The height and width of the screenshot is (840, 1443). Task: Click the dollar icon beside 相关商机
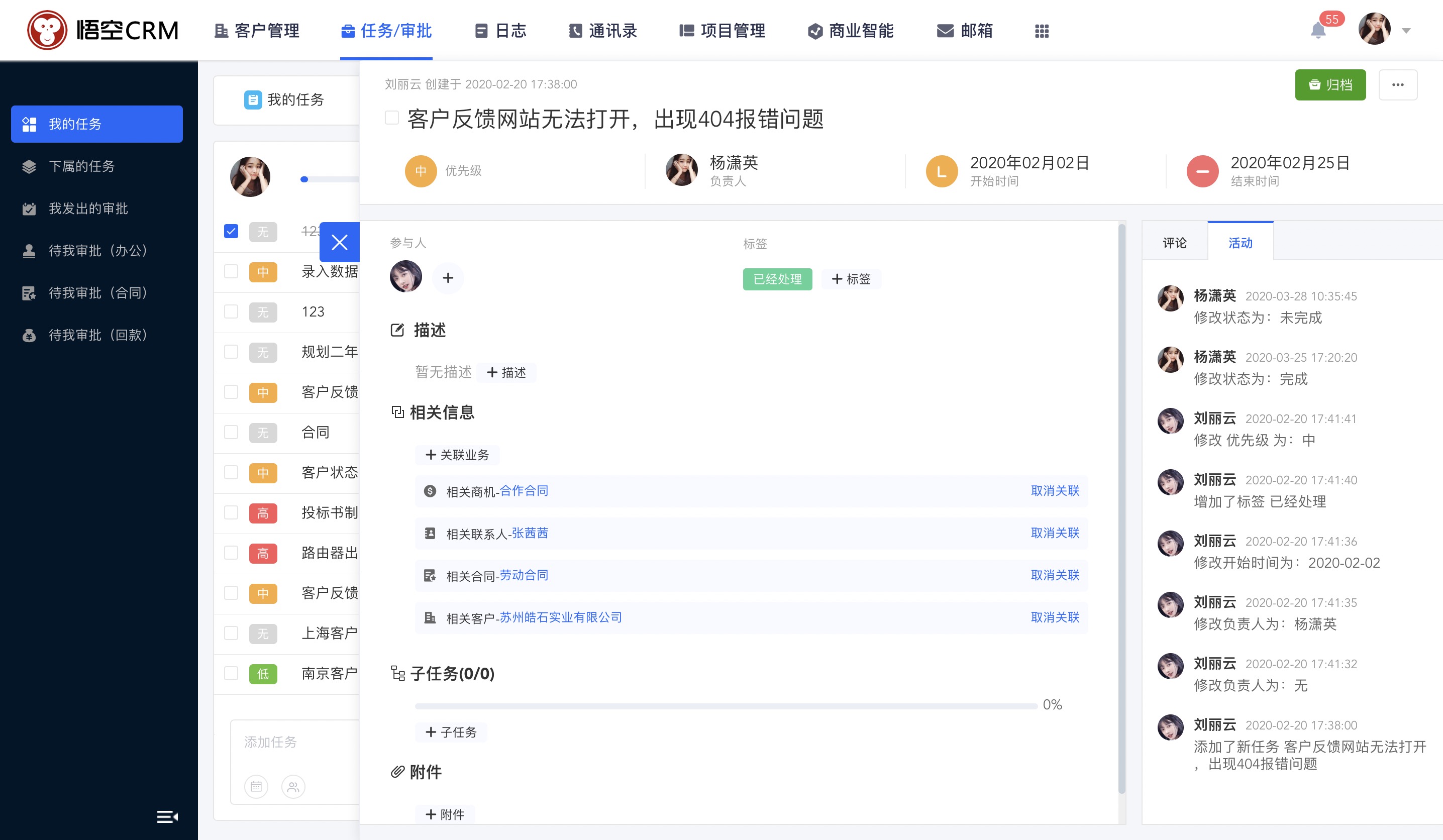(x=430, y=491)
